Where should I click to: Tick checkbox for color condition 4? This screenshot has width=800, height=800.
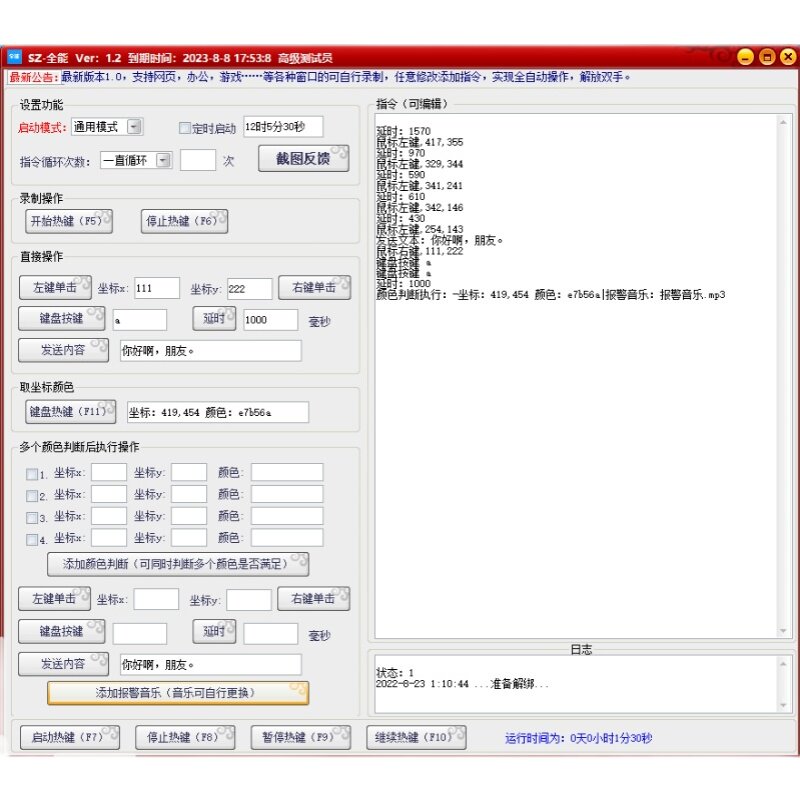32,540
